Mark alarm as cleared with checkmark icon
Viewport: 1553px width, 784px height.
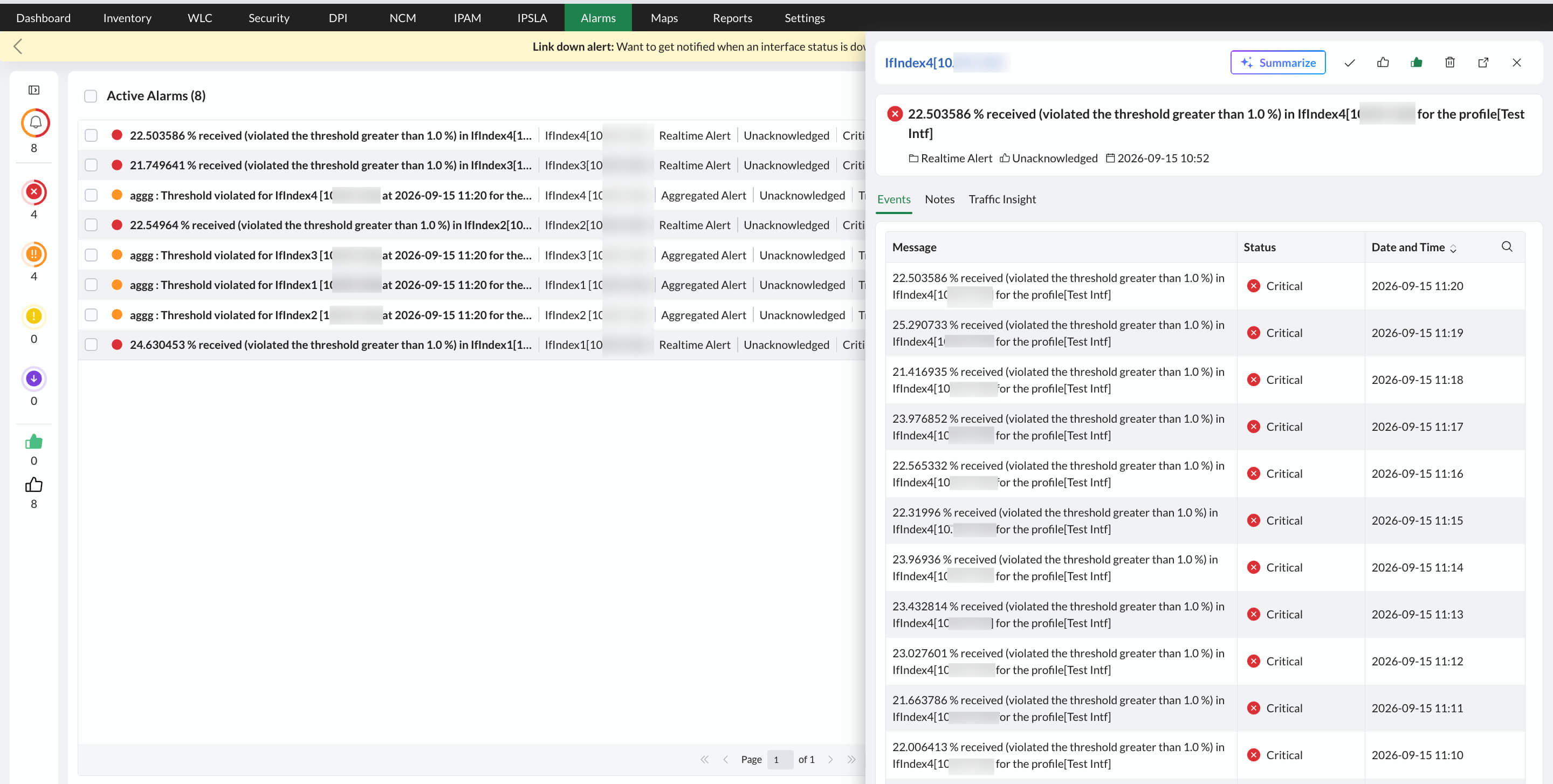point(1349,63)
